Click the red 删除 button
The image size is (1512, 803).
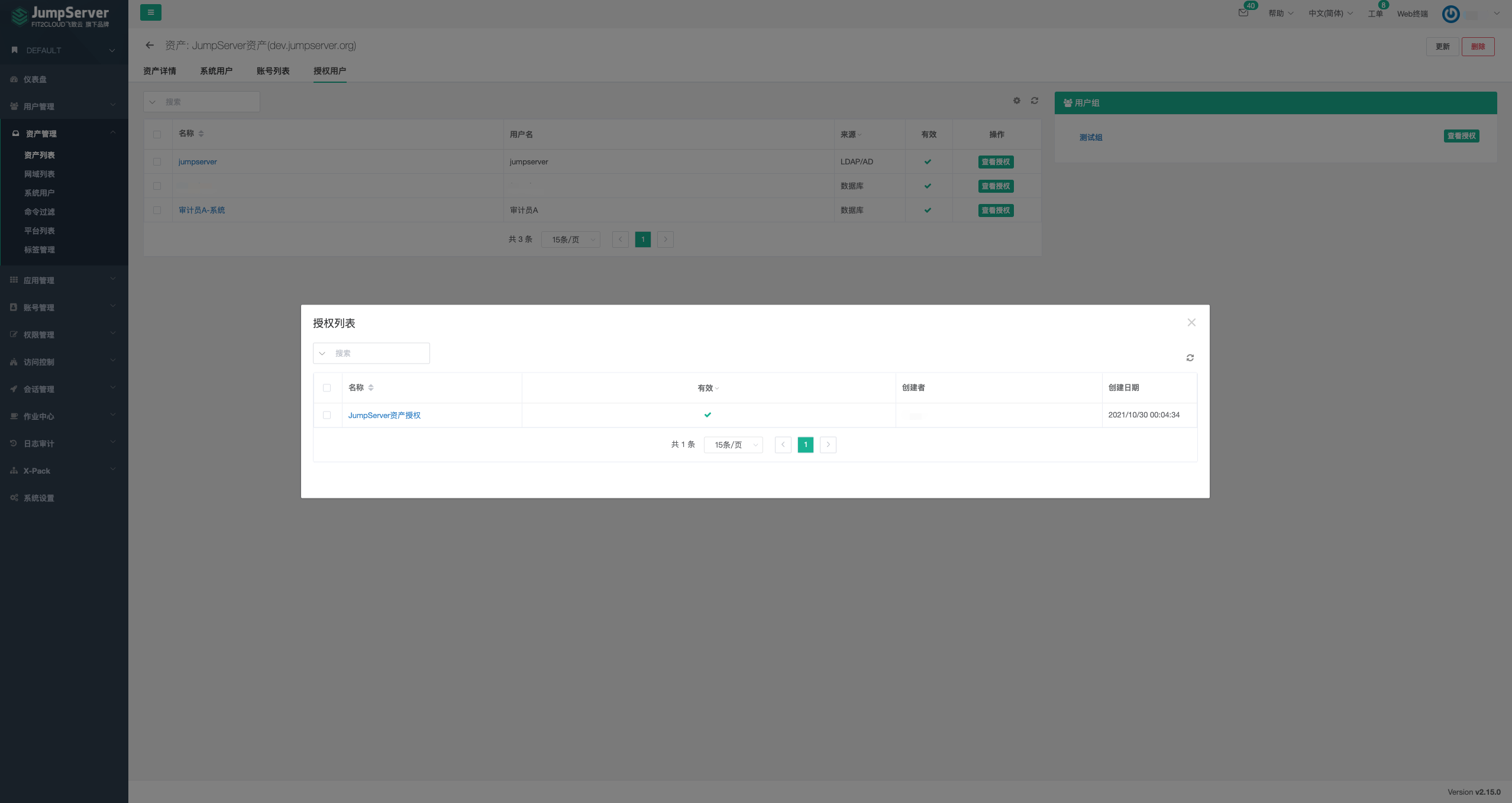coord(1477,47)
